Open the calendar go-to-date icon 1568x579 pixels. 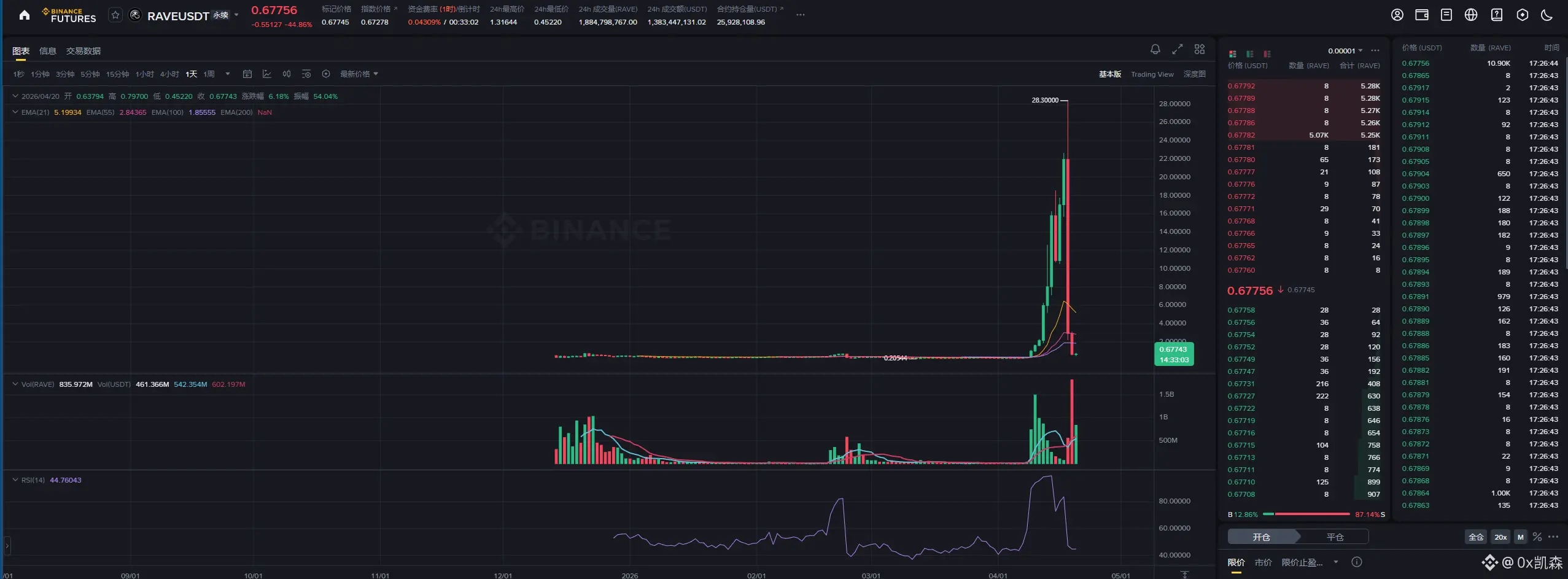click(247, 74)
